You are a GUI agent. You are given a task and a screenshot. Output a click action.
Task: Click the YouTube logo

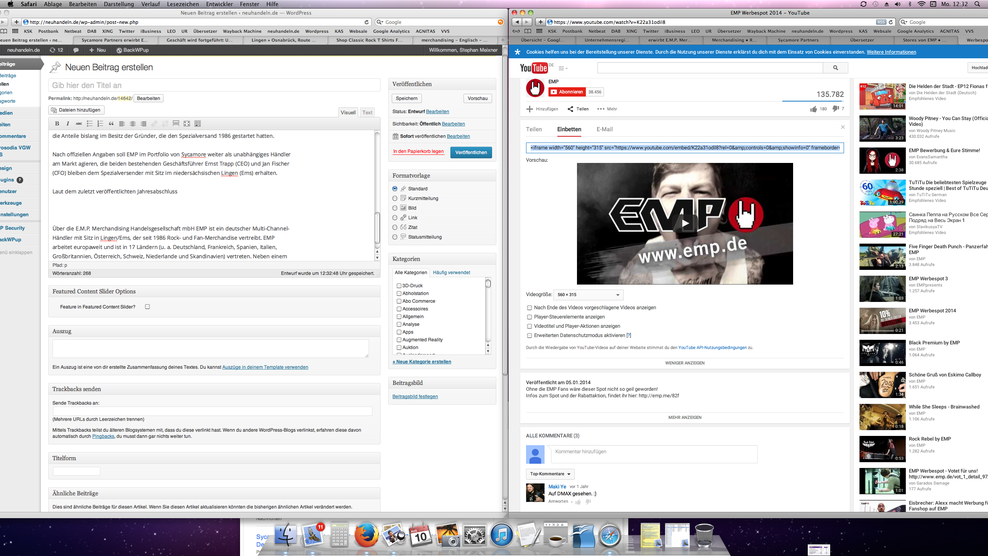click(x=534, y=68)
